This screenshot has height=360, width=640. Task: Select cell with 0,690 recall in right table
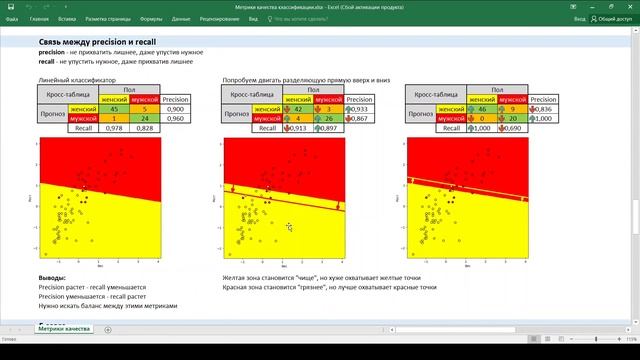point(513,128)
